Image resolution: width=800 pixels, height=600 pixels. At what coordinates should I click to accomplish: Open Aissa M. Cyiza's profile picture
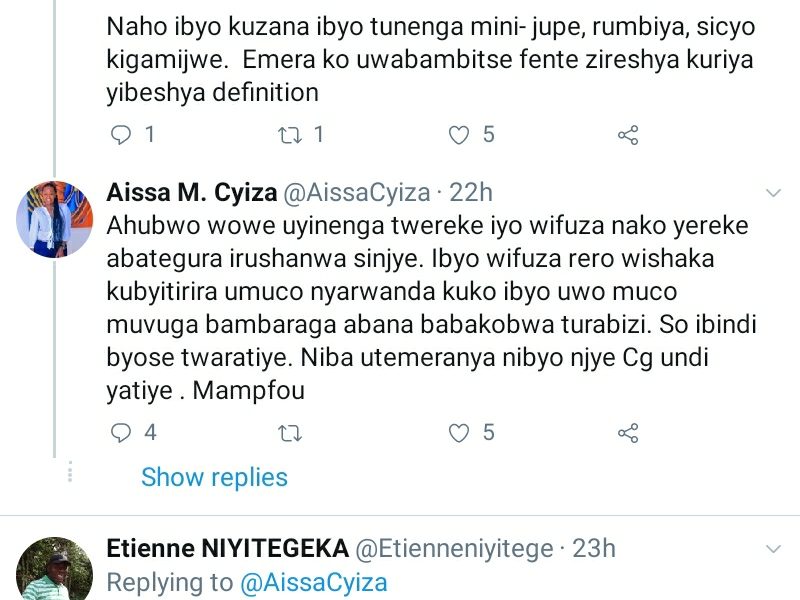tap(55, 218)
